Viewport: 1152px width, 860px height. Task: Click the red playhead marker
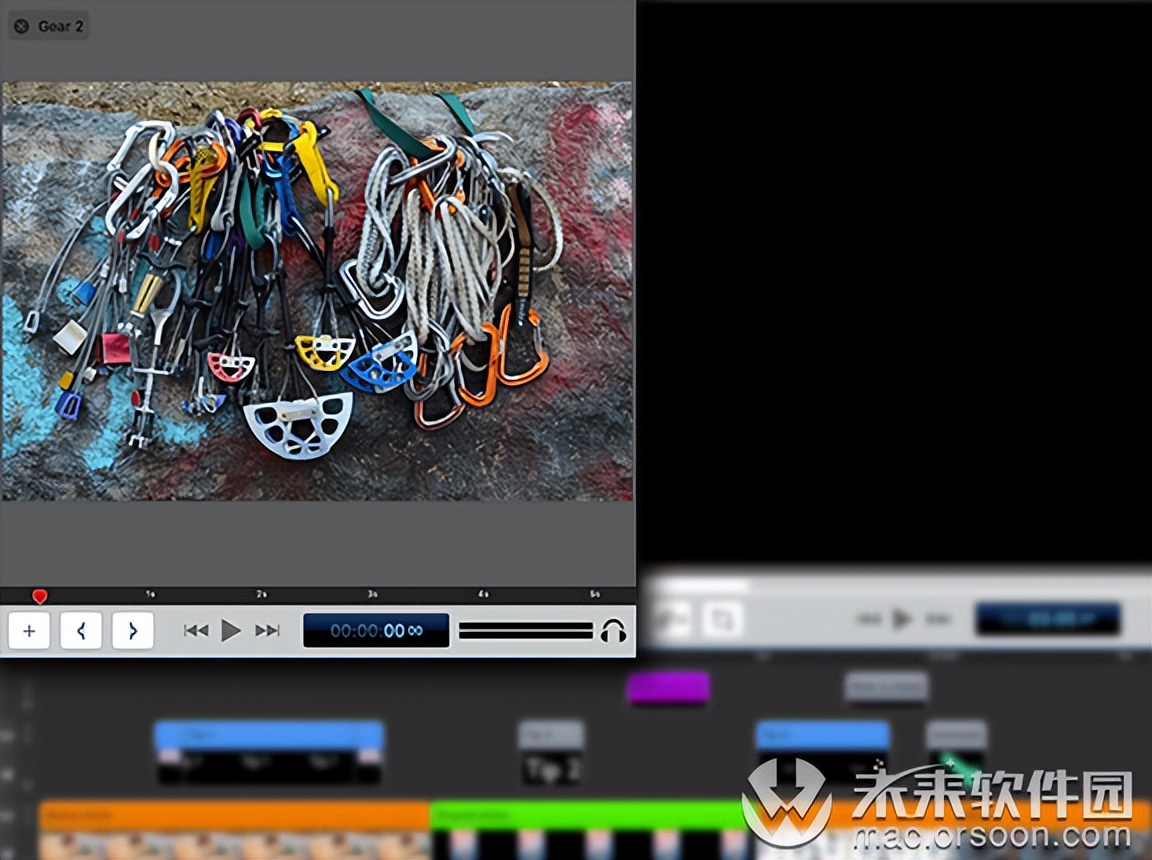[x=40, y=596]
